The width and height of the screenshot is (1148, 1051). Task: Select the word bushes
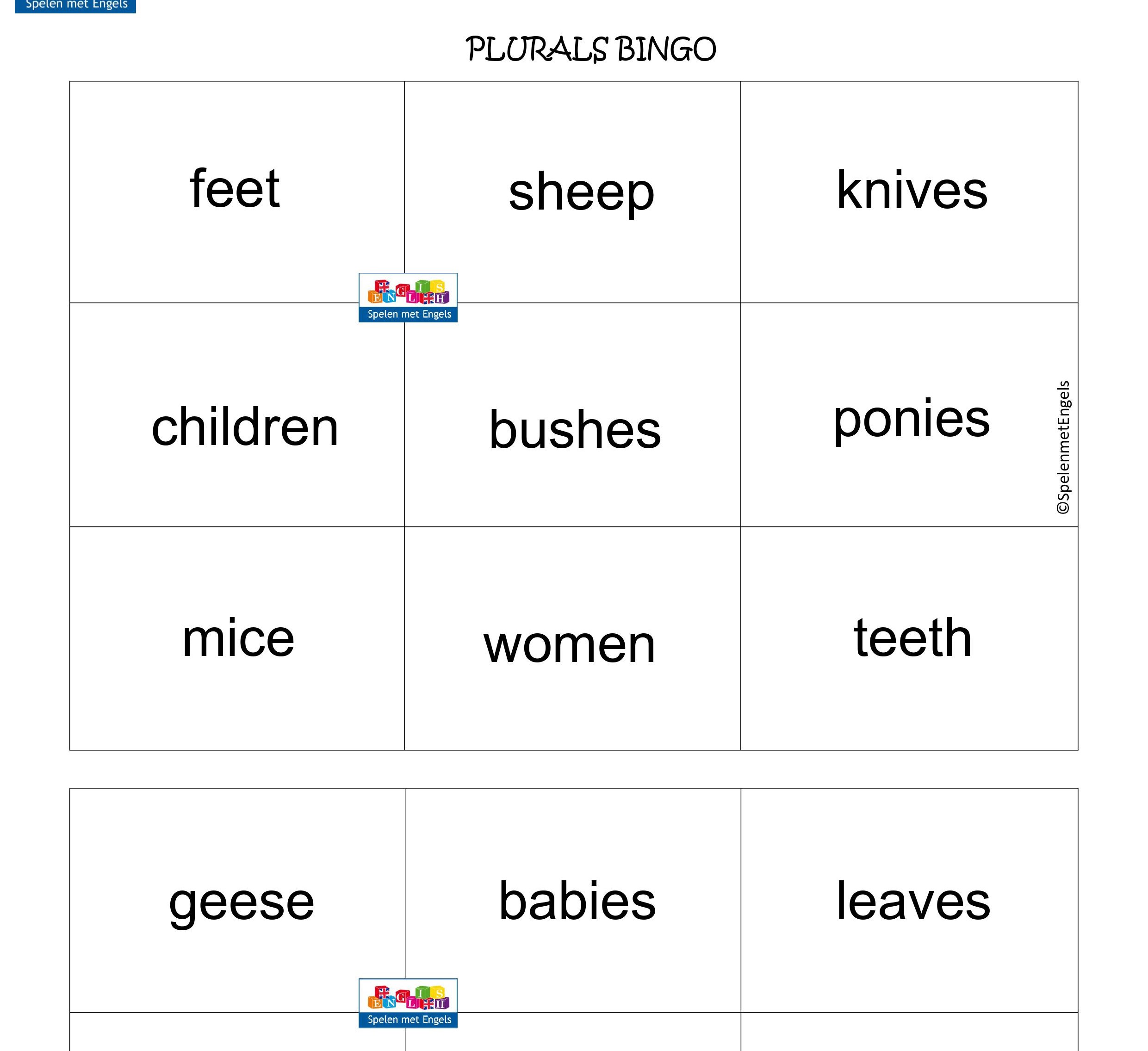coord(575,430)
